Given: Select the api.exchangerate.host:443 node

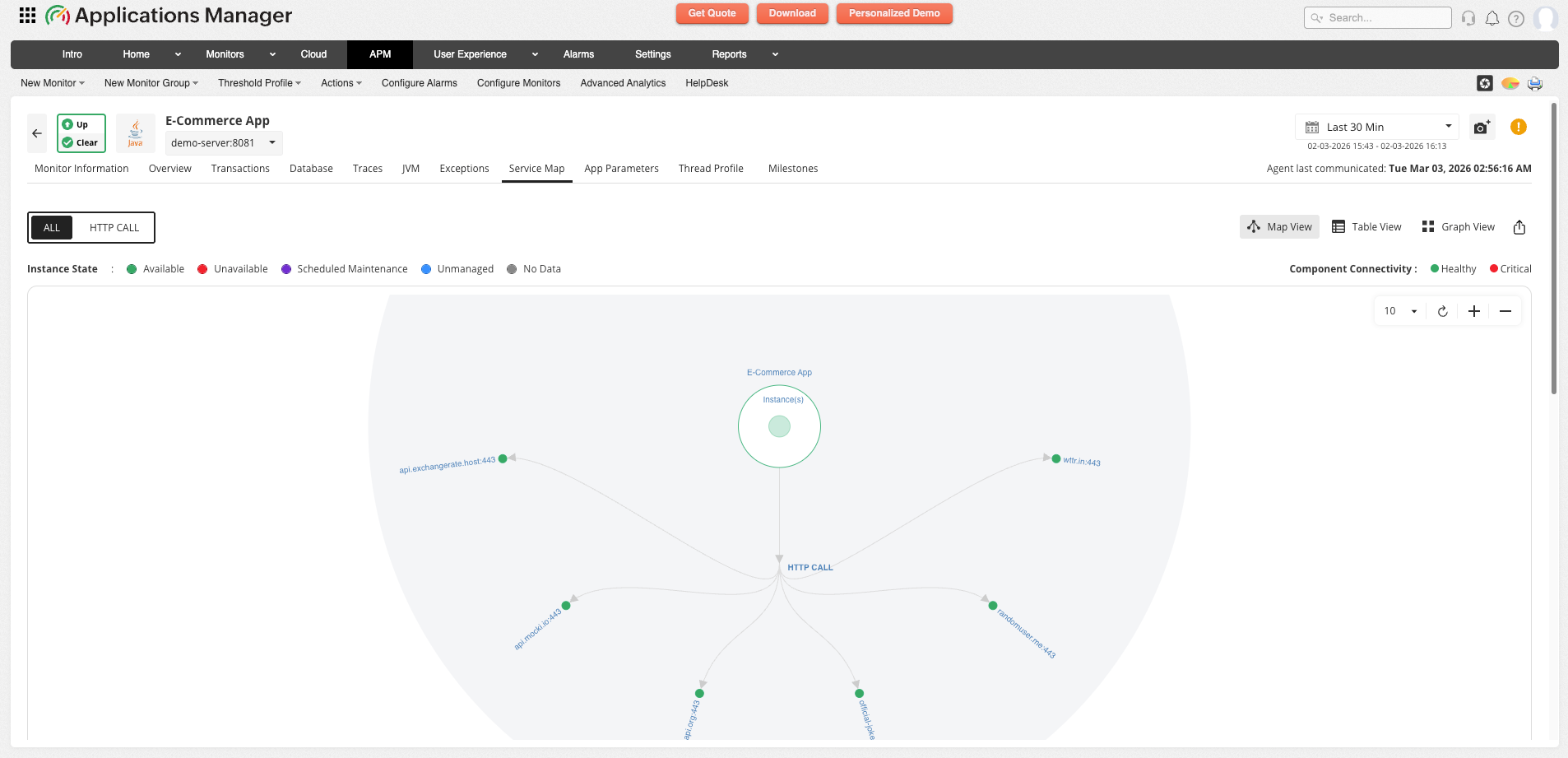Looking at the screenshot, I should point(503,459).
